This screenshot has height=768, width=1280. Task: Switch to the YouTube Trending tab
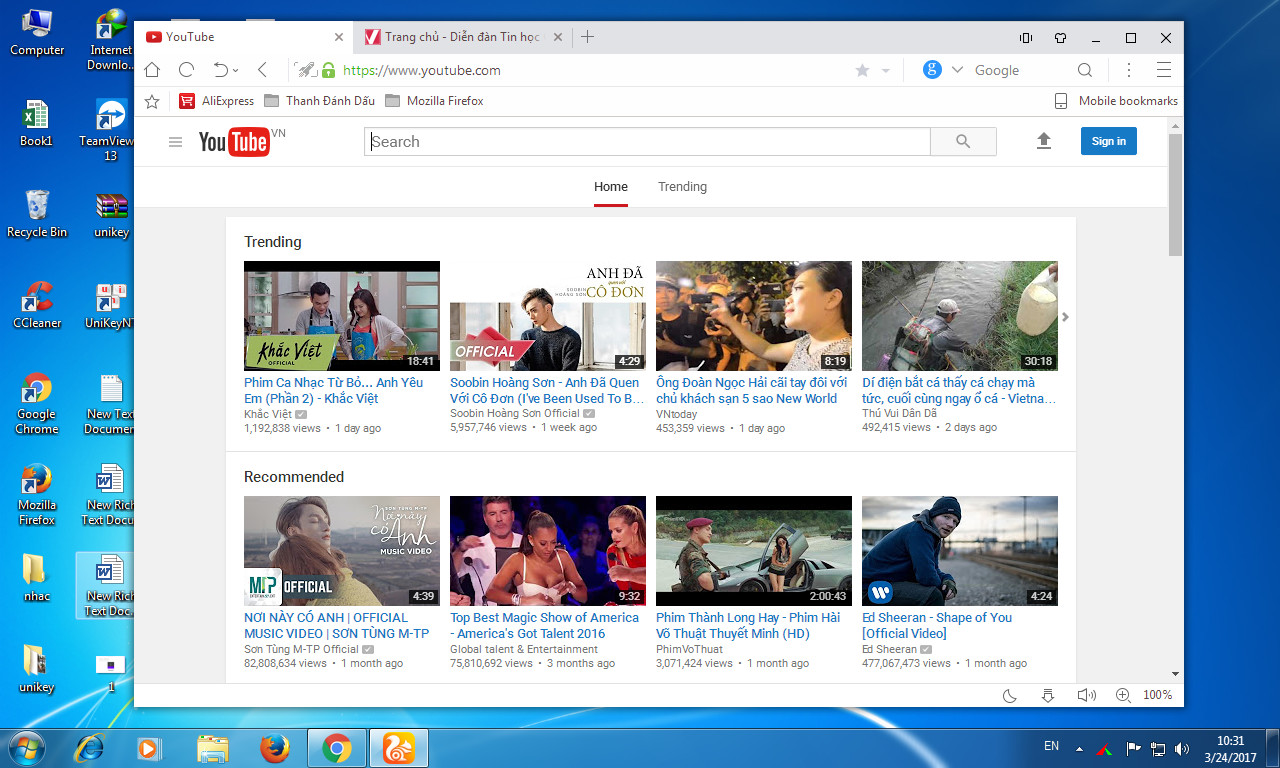pos(683,187)
